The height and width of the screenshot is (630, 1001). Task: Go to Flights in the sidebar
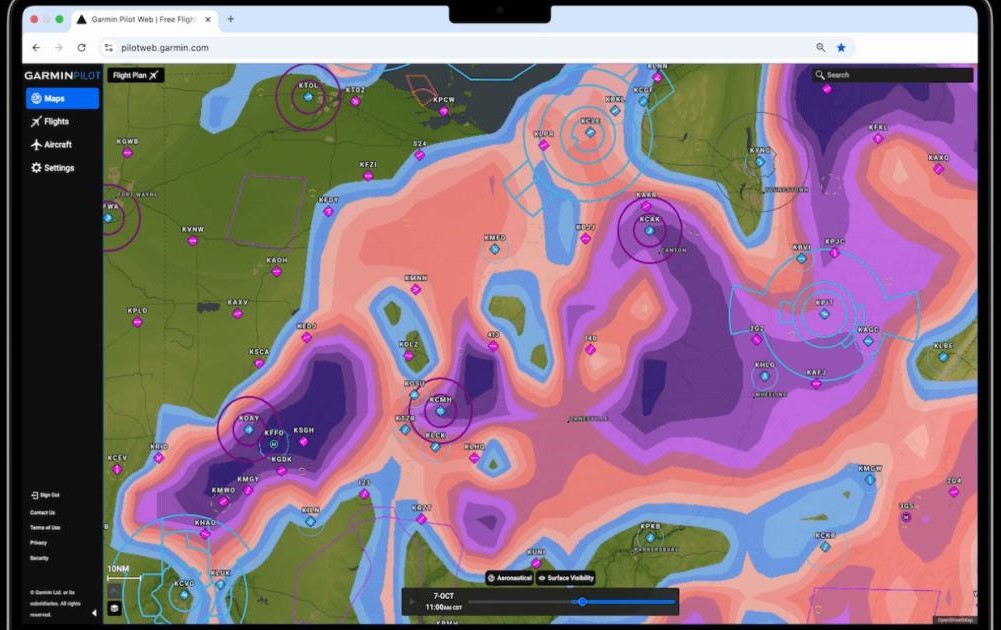pos(55,121)
